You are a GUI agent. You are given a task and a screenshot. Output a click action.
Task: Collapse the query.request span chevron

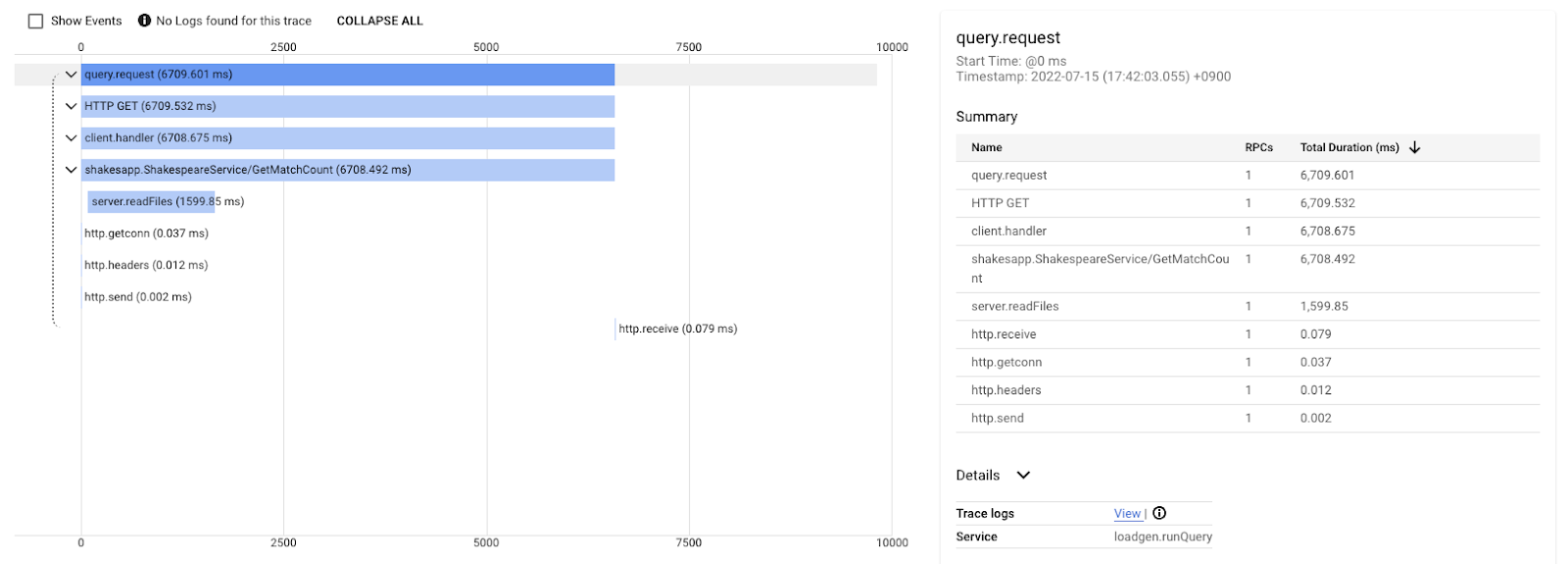click(71, 75)
